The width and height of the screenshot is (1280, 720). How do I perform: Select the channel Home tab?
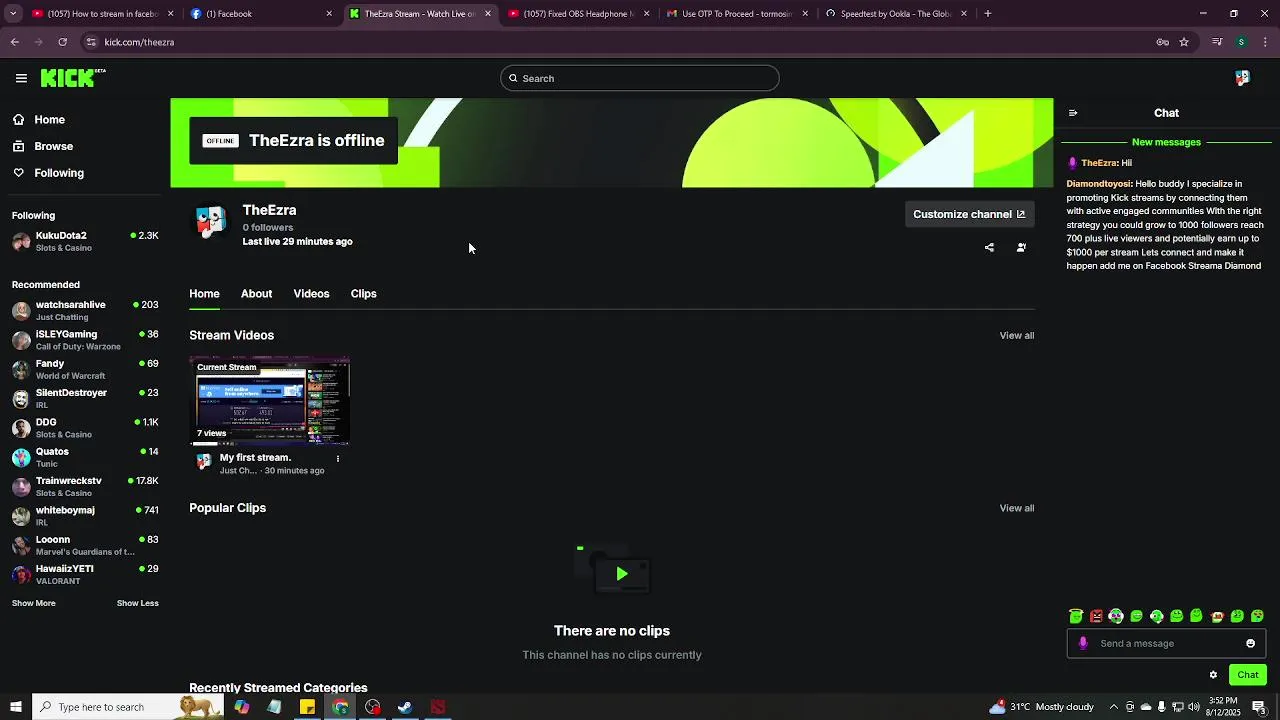204,293
